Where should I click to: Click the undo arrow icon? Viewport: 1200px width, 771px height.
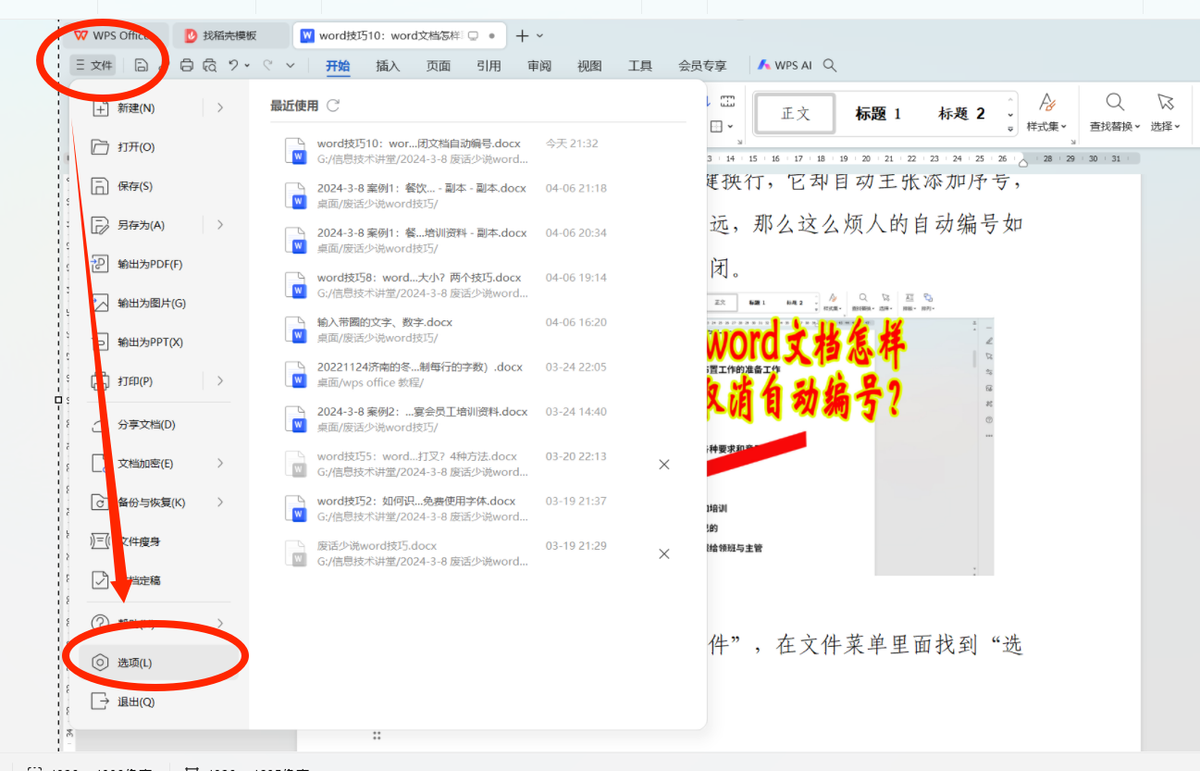233,65
